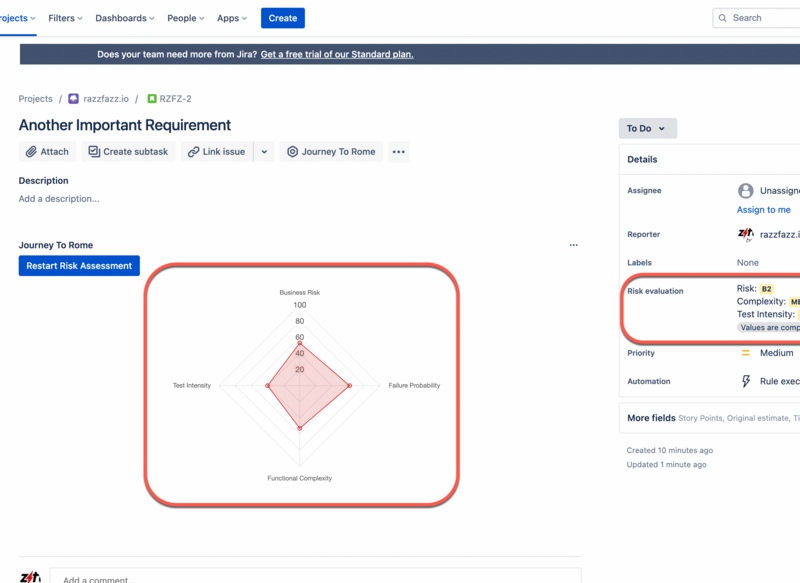Open the three-dot issue actions menu
Screen dimensions: 800x583
coord(399,152)
